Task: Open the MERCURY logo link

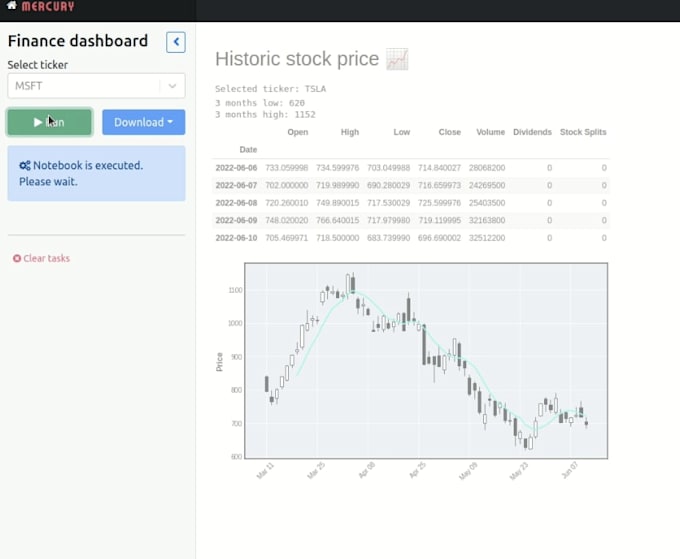Action: click(x=48, y=6)
